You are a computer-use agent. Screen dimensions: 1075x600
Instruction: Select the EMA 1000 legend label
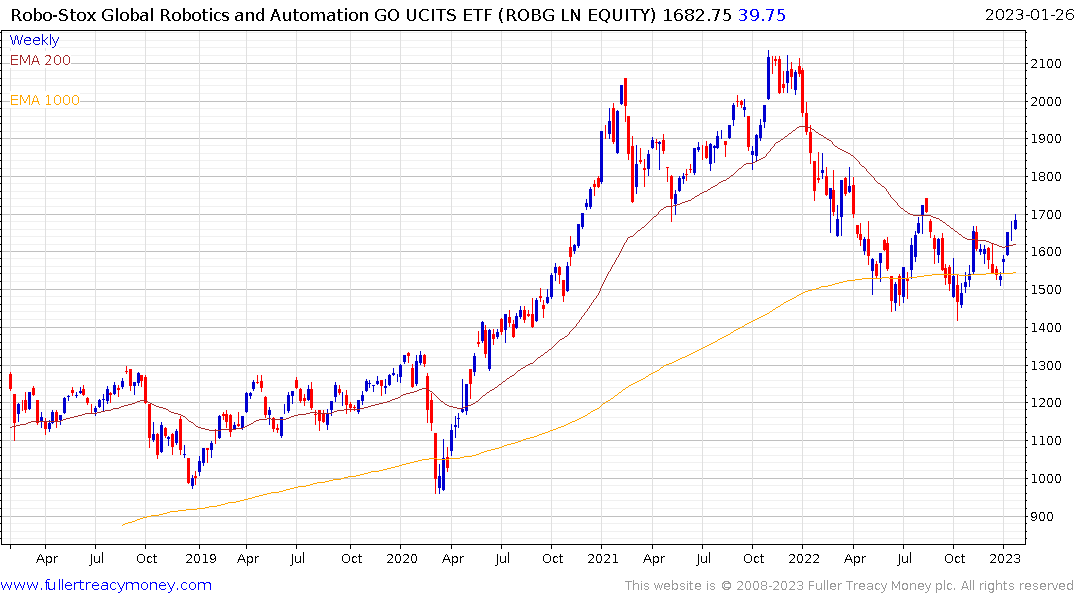(45, 101)
